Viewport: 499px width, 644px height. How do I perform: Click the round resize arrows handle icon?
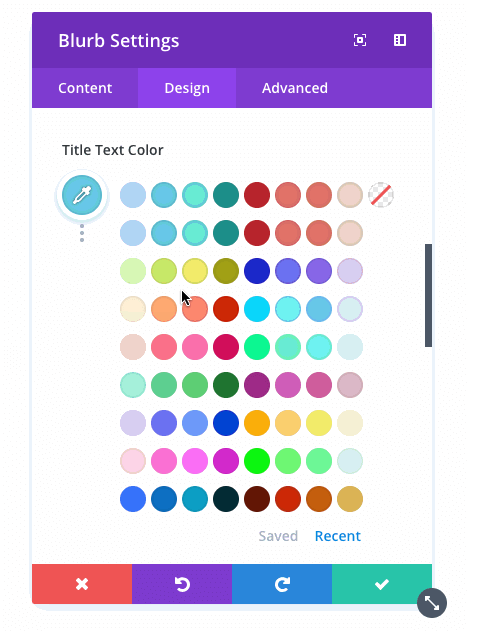coord(432,603)
